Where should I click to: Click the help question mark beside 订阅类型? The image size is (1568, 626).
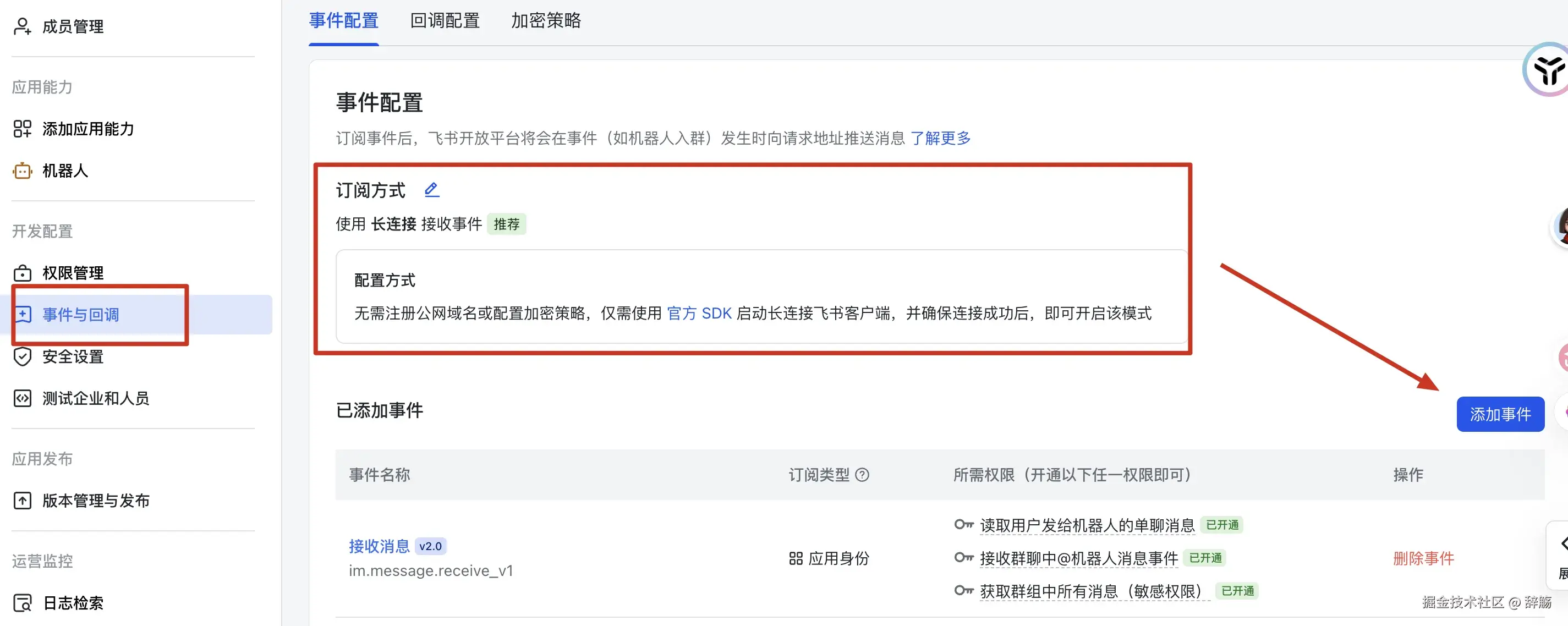coord(862,475)
